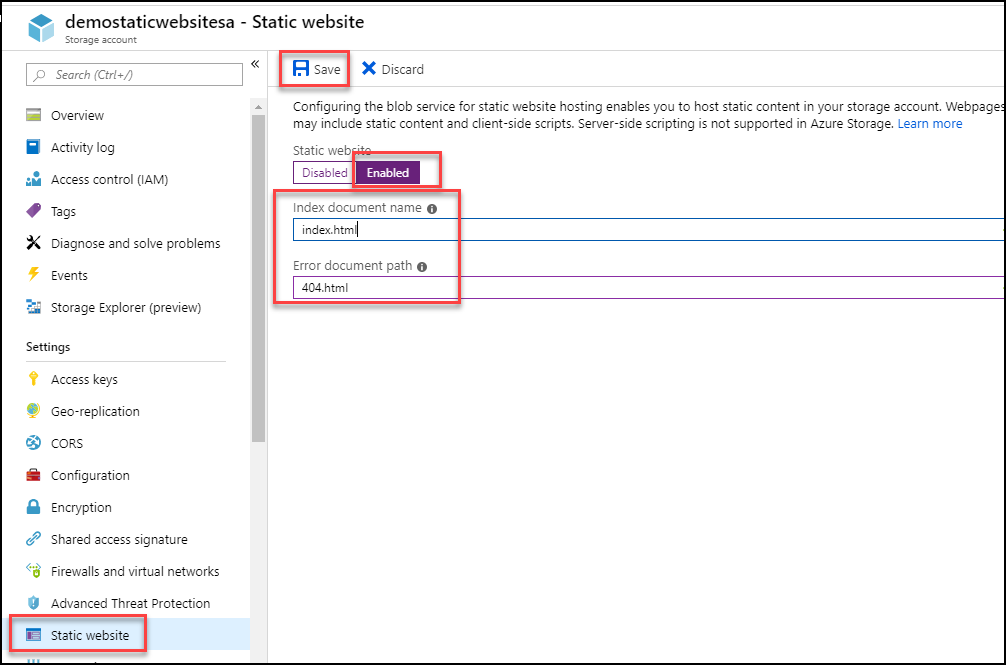This screenshot has height=665, width=1006.
Task: Click the Shared access signature link icon
Action: point(33,539)
